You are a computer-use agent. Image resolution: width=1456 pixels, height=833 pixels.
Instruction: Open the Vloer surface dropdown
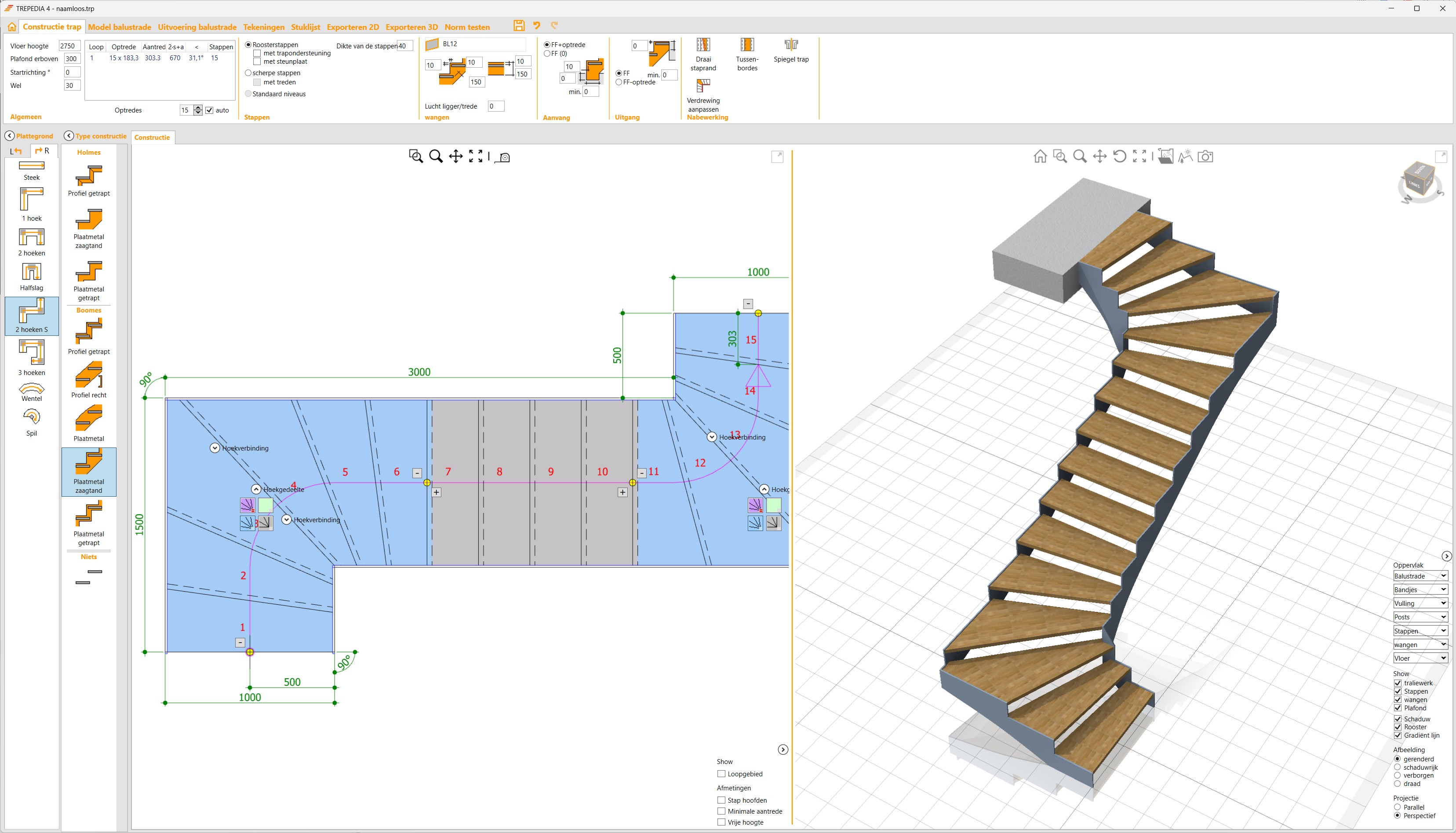[1442, 658]
